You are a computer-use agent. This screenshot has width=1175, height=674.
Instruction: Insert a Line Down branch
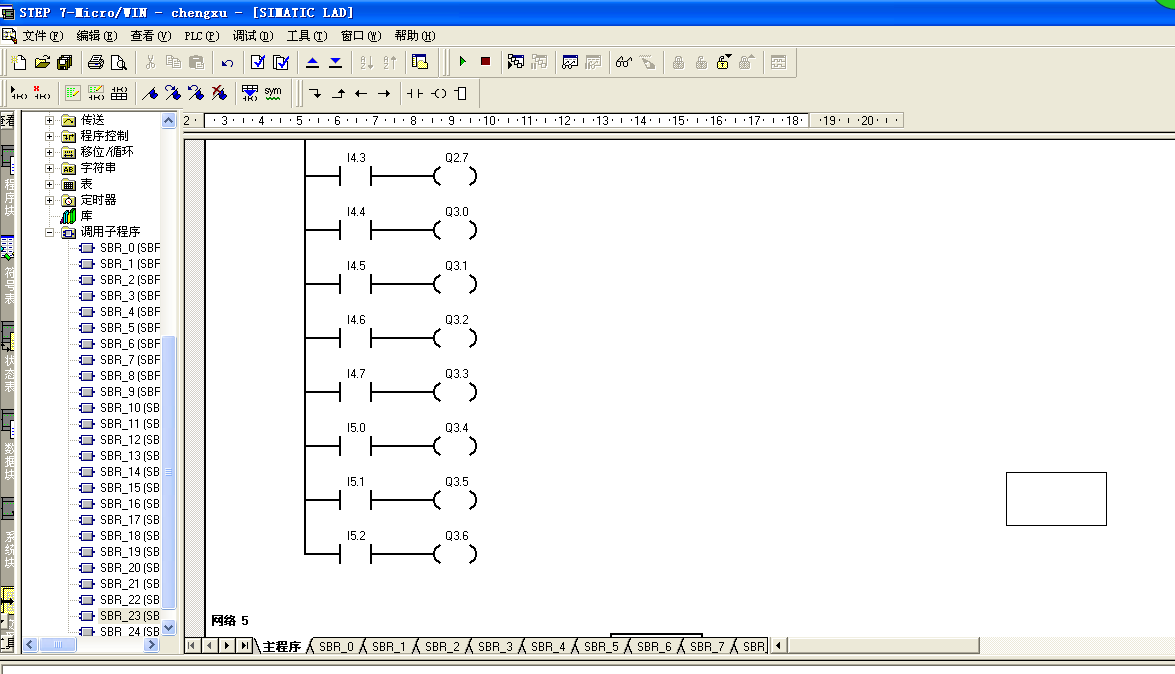(x=315, y=94)
